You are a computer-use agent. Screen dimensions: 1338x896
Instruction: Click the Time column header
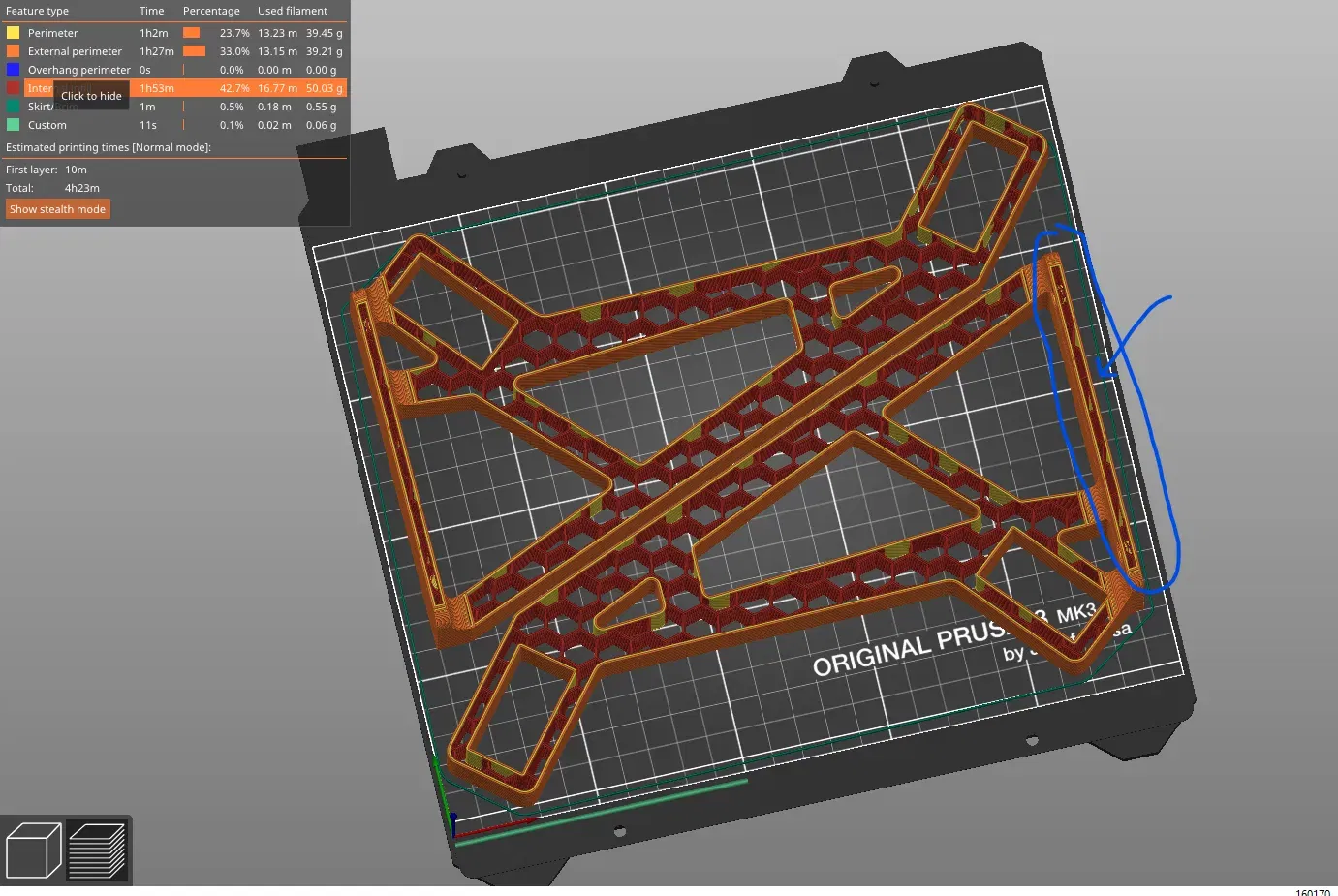coord(151,11)
